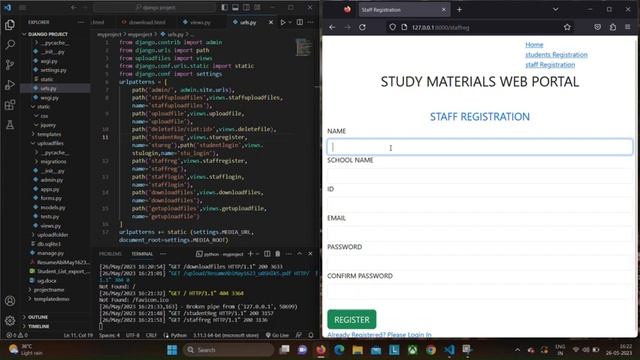Image resolution: width=640 pixels, height=360 pixels.
Task: Run the Python file with the play icon
Action: [283, 22]
